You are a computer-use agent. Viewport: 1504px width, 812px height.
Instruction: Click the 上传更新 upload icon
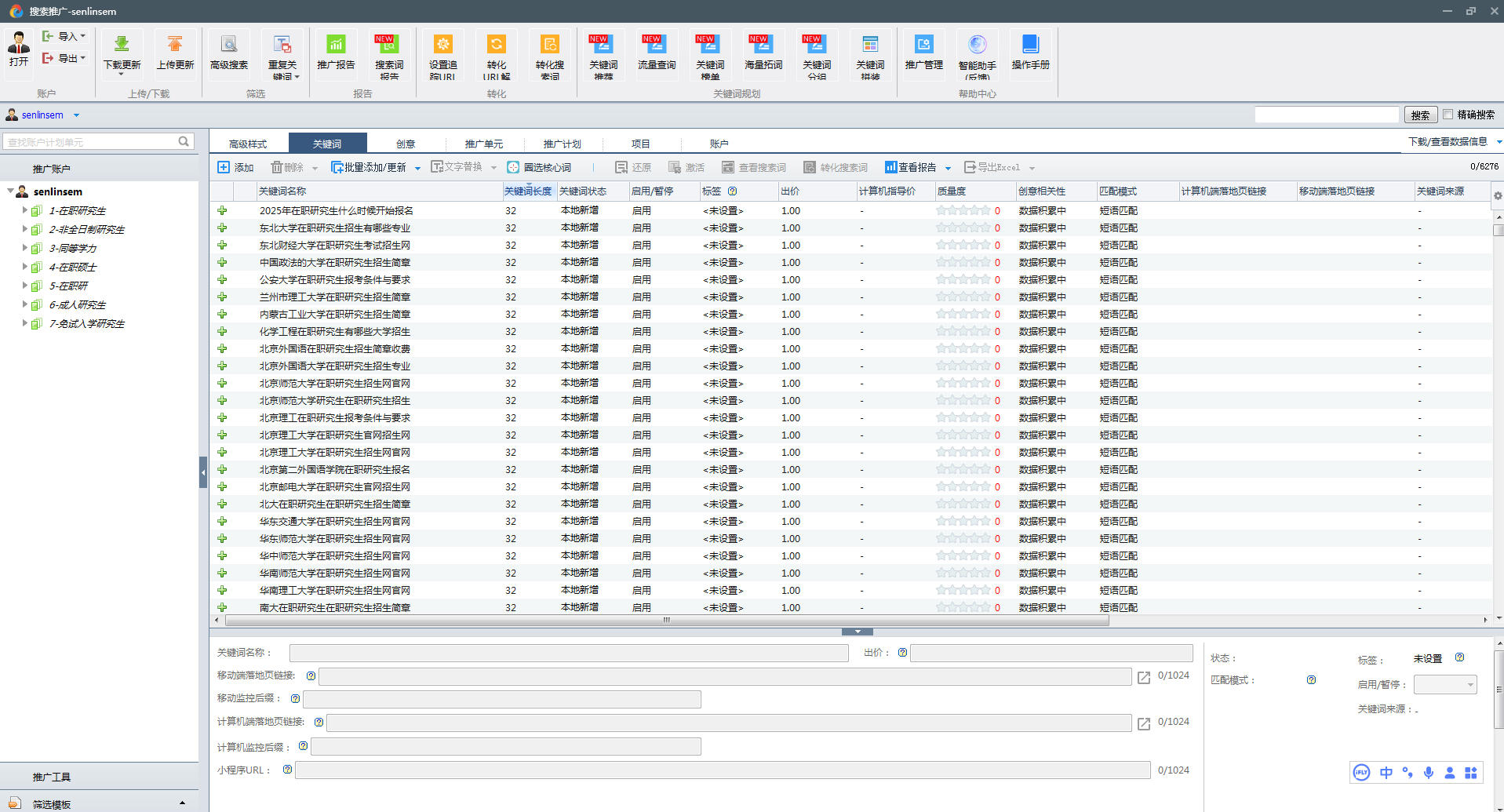(175, 46)
